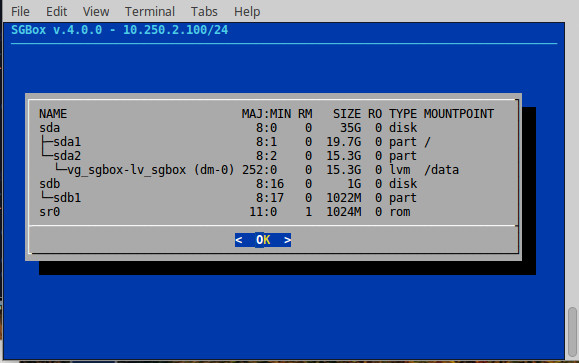Image resolution: width=579 pixels, height=363 pixels.
Task: Click the sdb1 partition entry
Action: 67,198
